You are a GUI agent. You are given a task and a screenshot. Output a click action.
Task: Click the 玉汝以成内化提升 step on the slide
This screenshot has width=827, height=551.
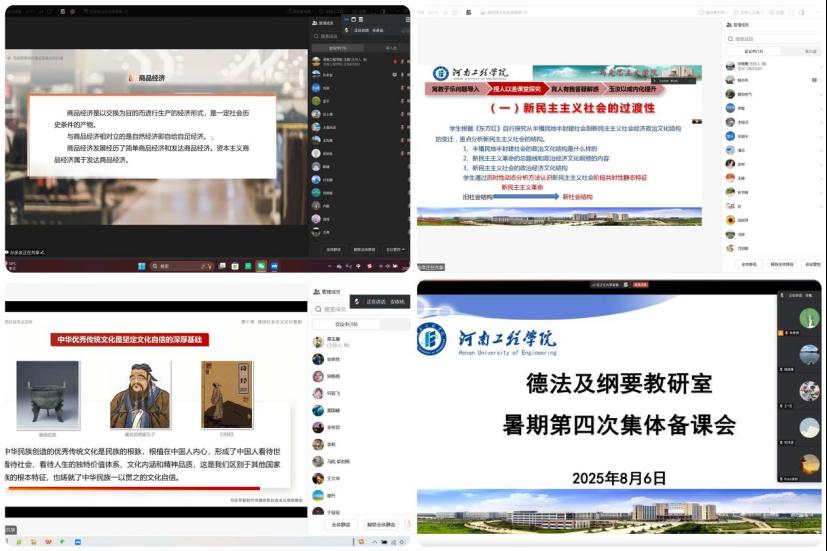(x=633, y=89)
